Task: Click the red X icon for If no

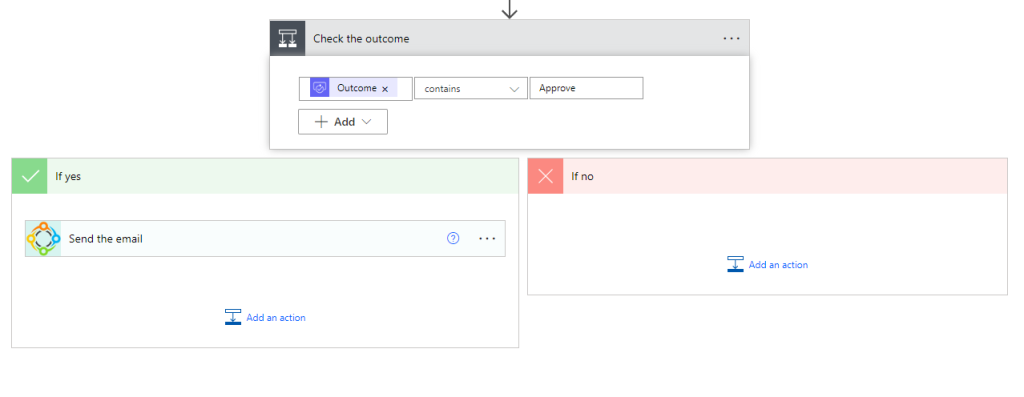Action: [x=545, y=176]
